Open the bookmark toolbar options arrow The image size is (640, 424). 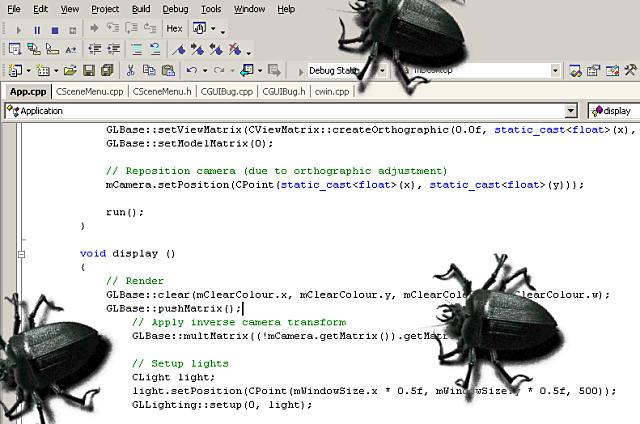[x=249, y=52]
